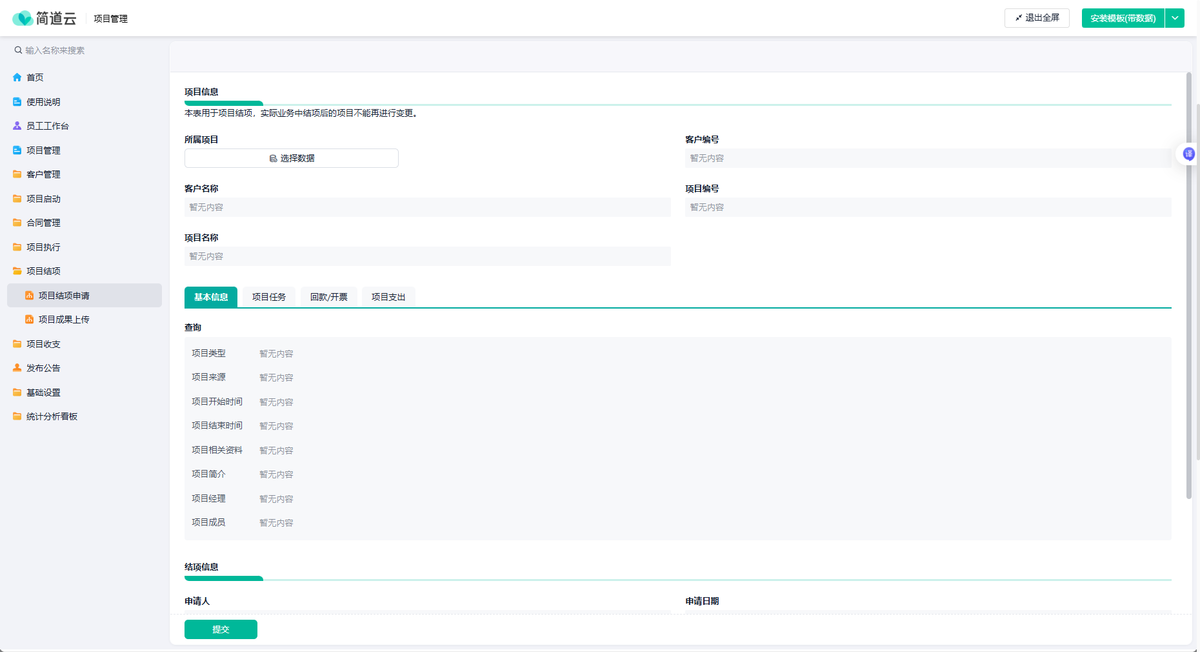The image size is (1200, 652).
Task: Click the 员工工作台 person icon
Action: point(17,126)
